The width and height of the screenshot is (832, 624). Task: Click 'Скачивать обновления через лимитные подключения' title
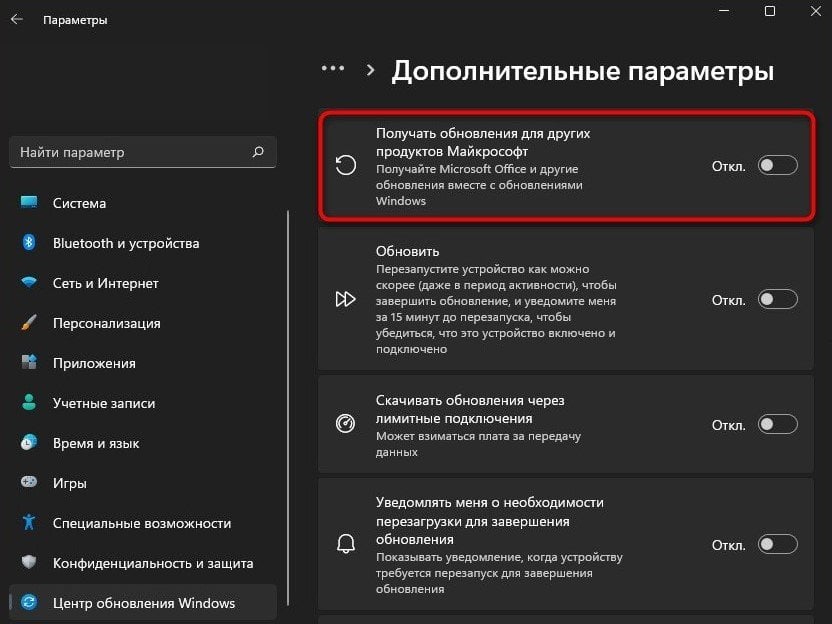click(x=470, y=409)
